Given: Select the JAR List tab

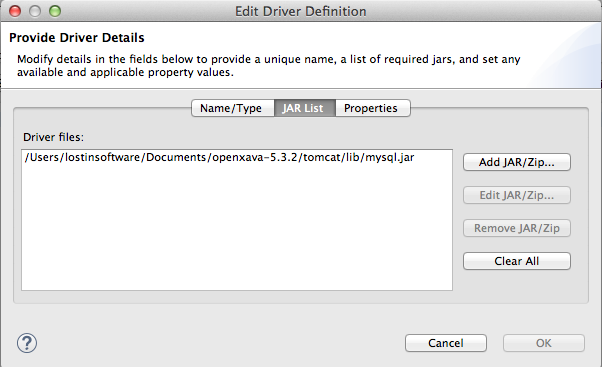Looking at the screenshot, I should [x=304, y=108].
